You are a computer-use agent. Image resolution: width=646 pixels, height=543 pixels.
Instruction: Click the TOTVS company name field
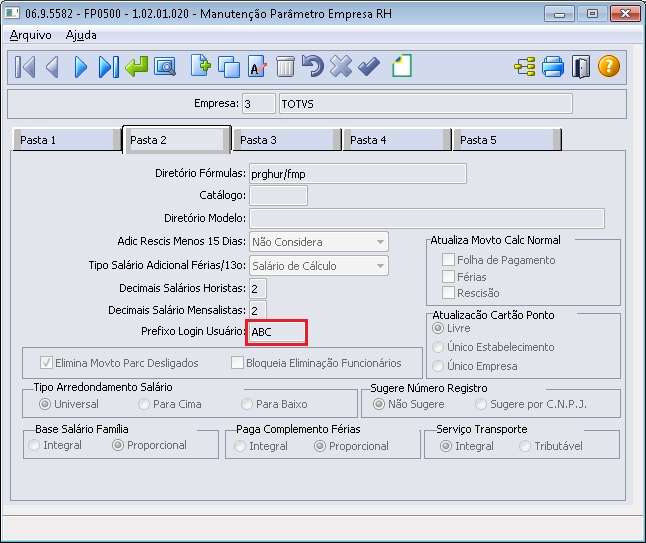pos(426,103)
